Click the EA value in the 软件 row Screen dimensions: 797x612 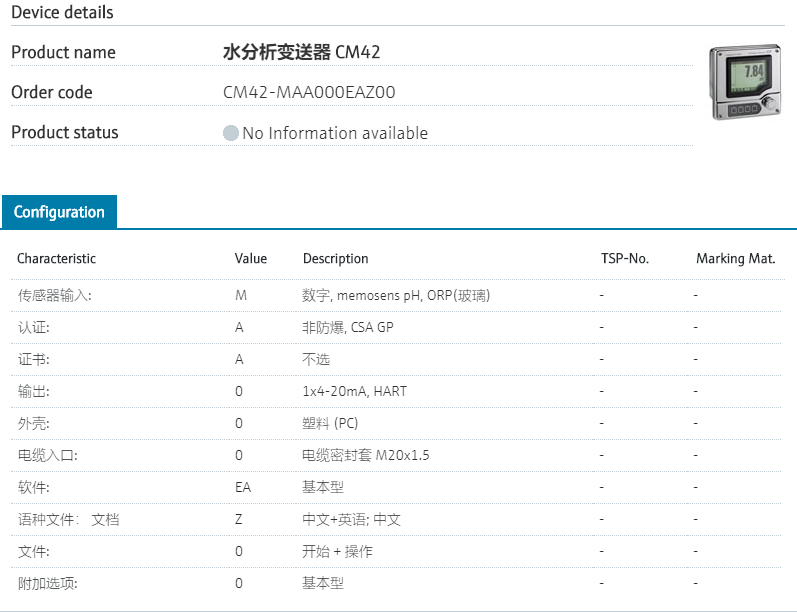click(x=243, y=488)
